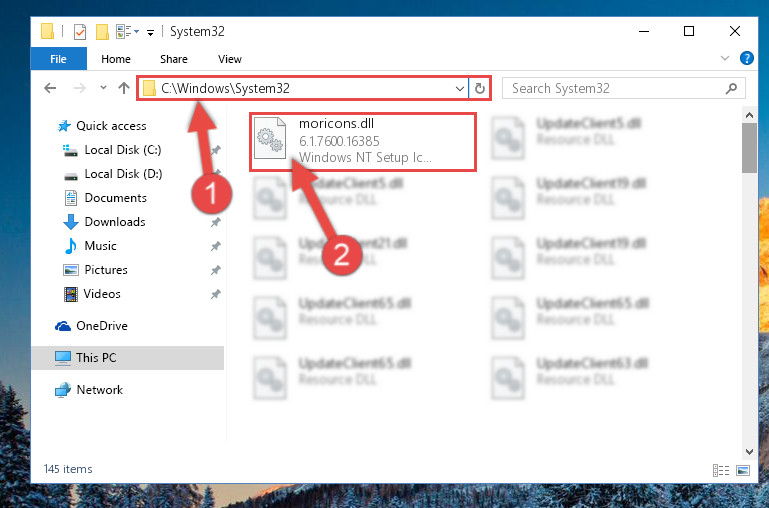
Task: Click the address bar path C:\Windows\System32
Action: click(225, 88)
